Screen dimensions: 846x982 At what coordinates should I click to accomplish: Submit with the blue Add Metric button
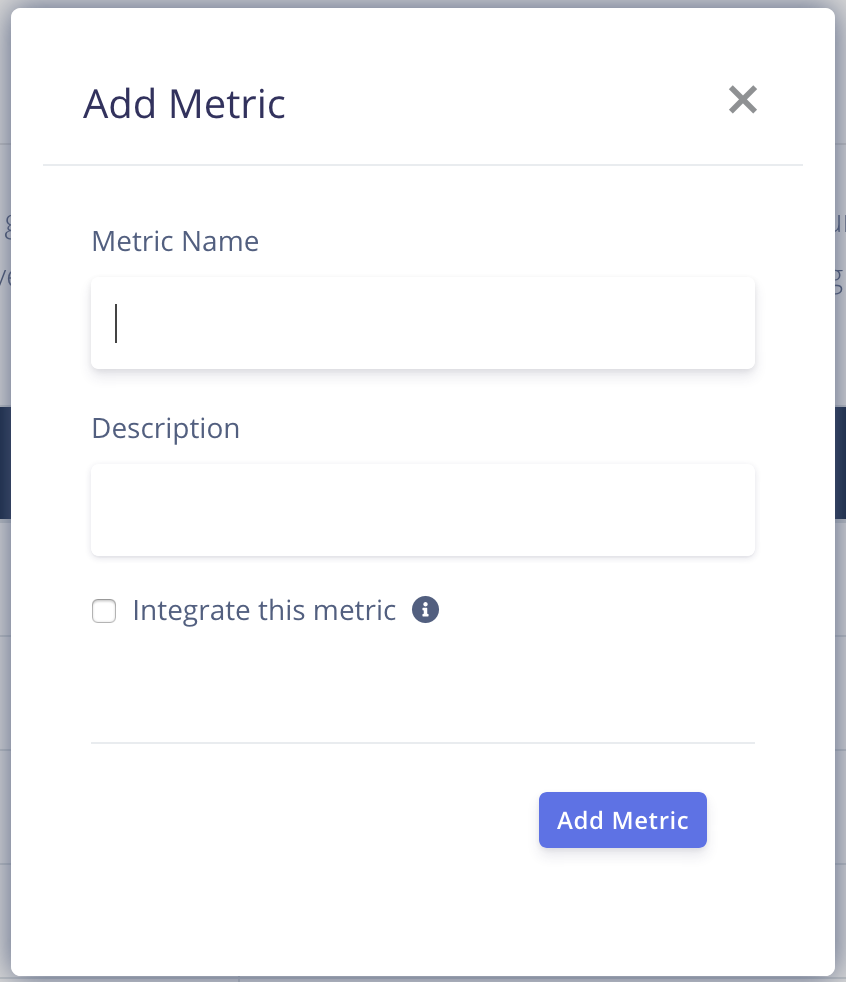tap(622, 820)
